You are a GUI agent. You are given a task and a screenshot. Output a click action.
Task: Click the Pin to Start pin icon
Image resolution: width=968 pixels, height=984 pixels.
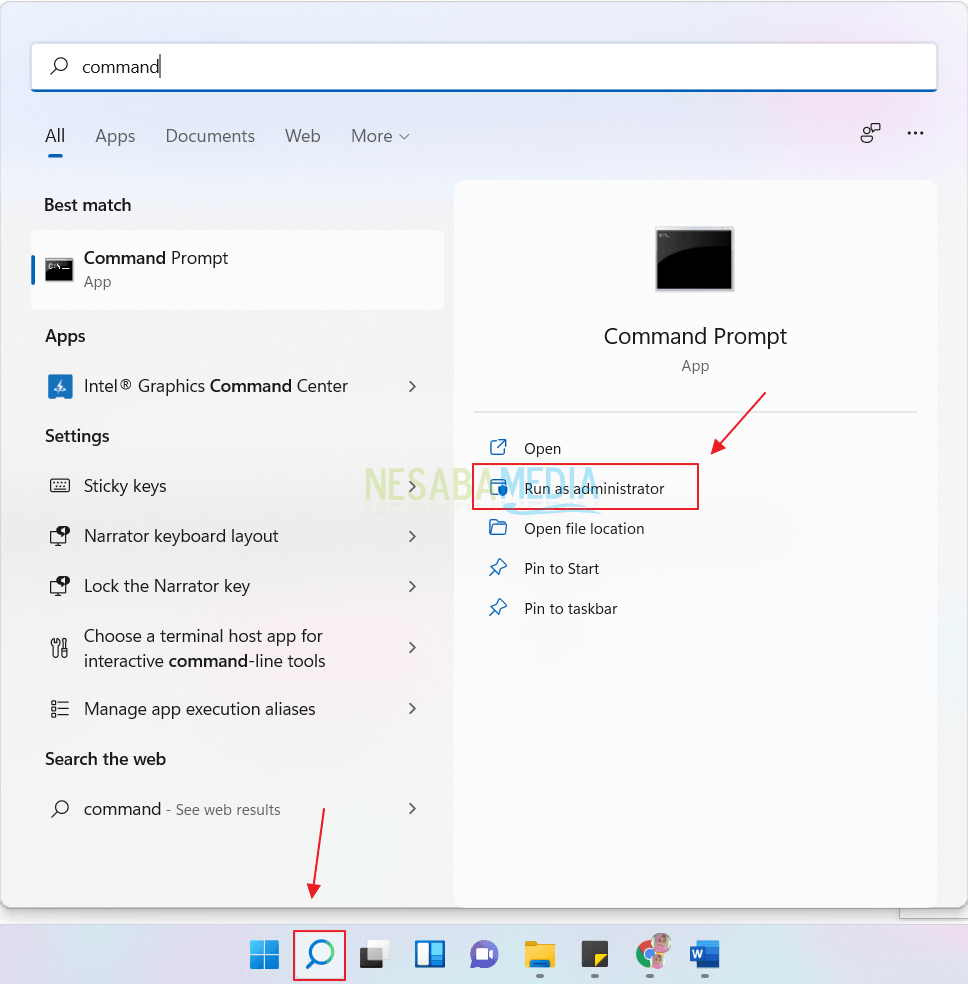pyautogui.click(x=498, y=567)
